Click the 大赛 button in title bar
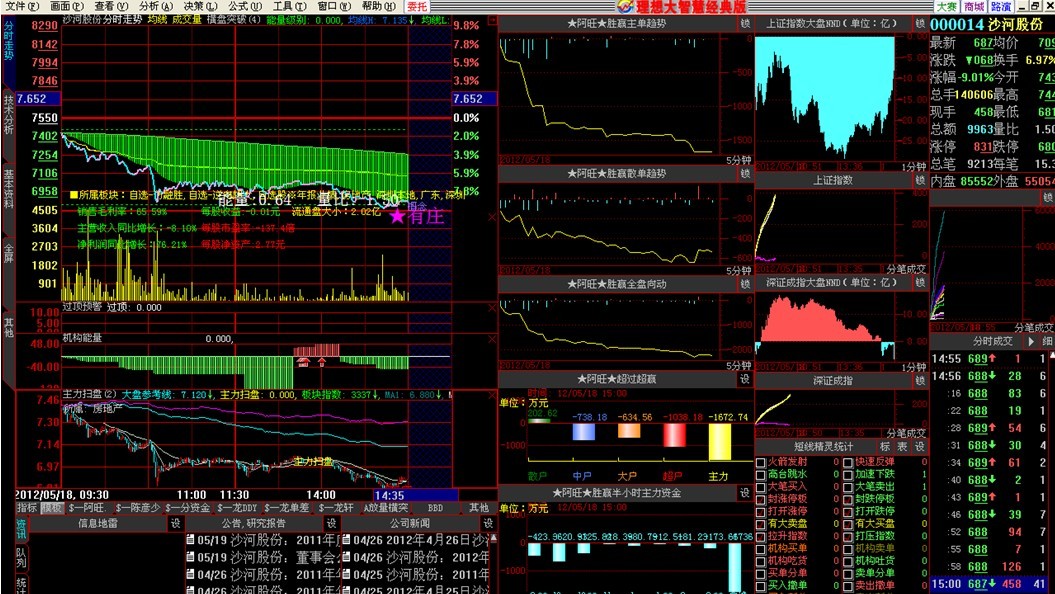The width and height of the screenshot is (1055, 594). [947, 6]
